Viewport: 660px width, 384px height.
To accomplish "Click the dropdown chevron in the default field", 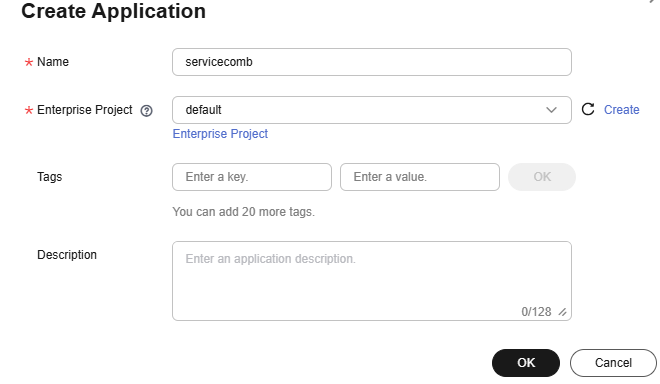I will [551, 110].
